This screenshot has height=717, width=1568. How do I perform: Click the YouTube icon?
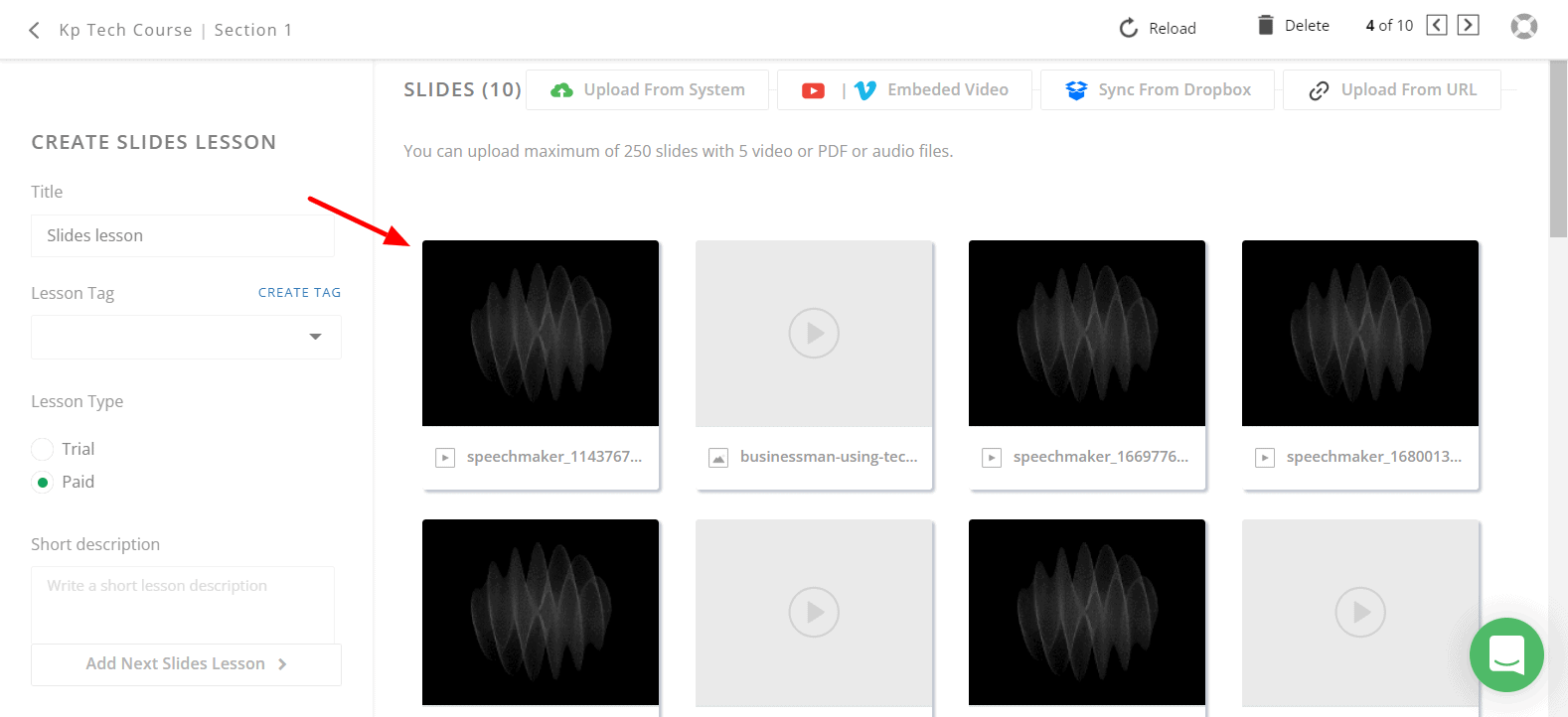814,90
